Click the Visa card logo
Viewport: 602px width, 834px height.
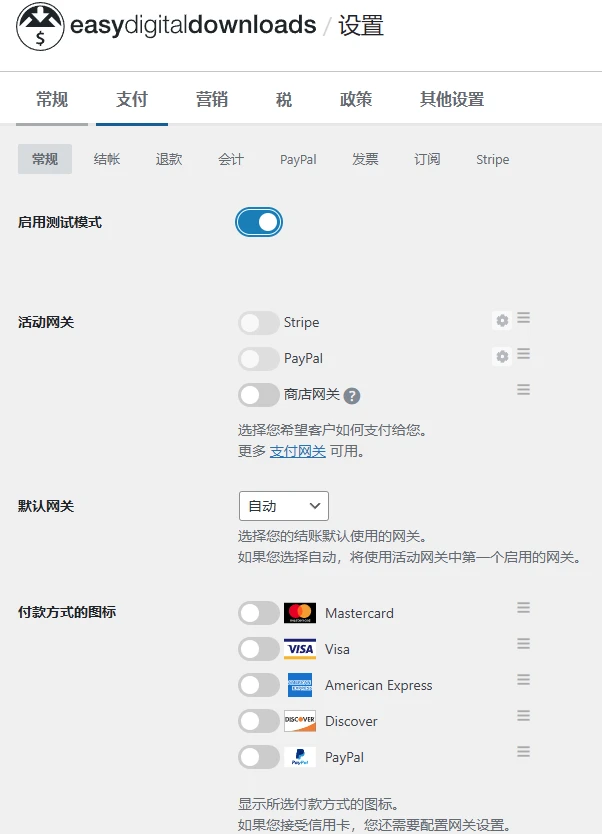point(300,649)
